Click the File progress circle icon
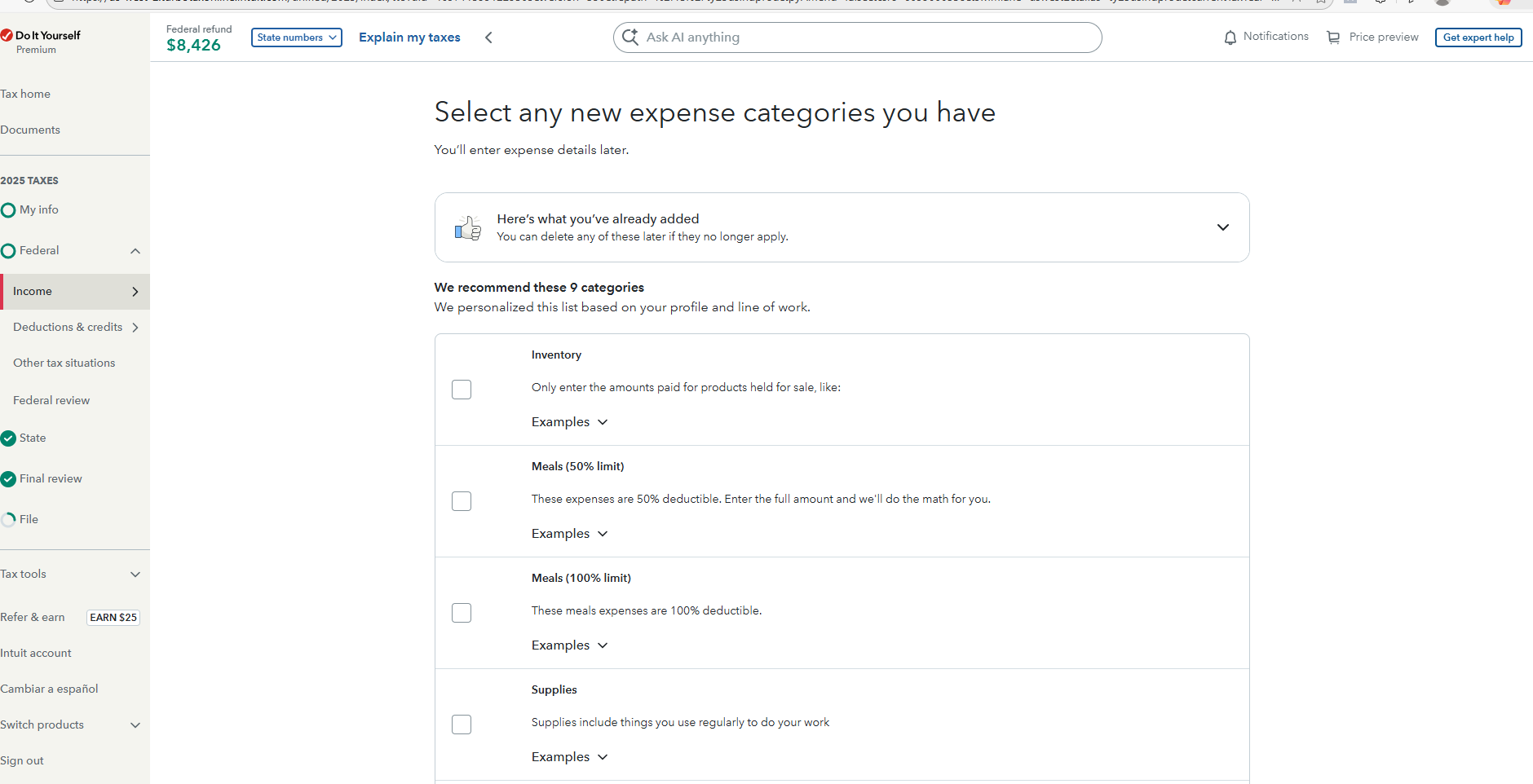 (x=9, y=520)
